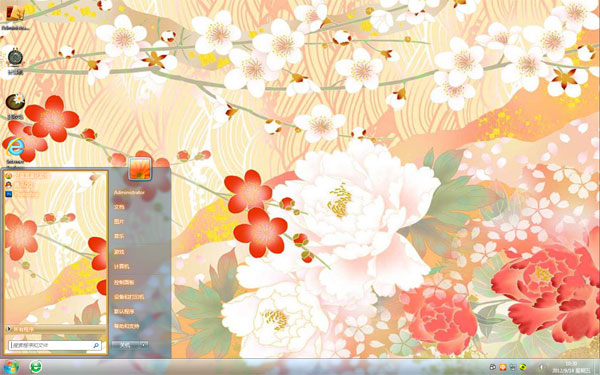This screenshot has width=600, height=375.
Task: Open 图片 (Pictures) in Start menu
Action: click(x=119, y=222)
